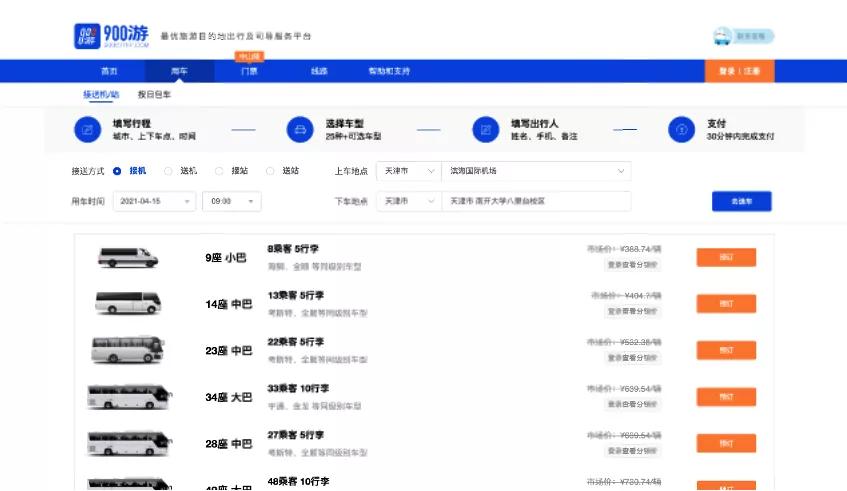Click the 14座 中巴 vehicle image
Image resolution: width=847 pixels, height=491 pixels.
128,303
